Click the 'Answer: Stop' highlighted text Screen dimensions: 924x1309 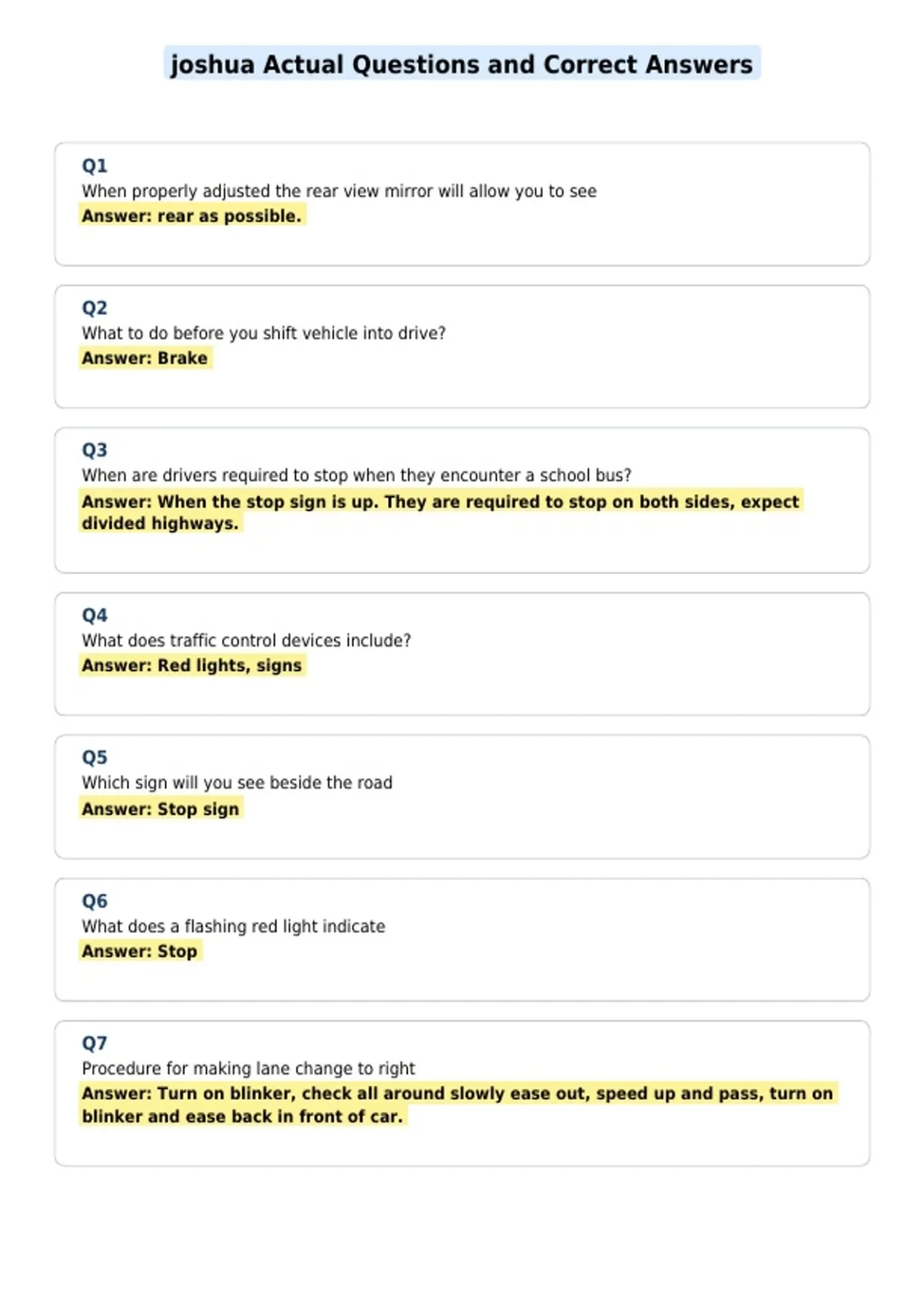(x=140, y=951)
